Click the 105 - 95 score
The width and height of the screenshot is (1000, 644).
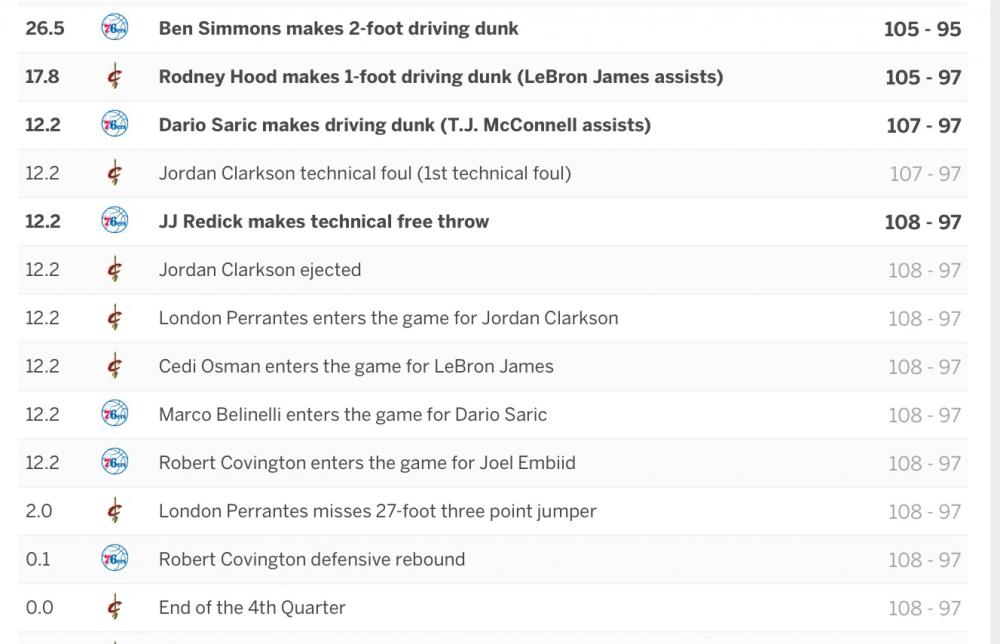click(922, 29)
